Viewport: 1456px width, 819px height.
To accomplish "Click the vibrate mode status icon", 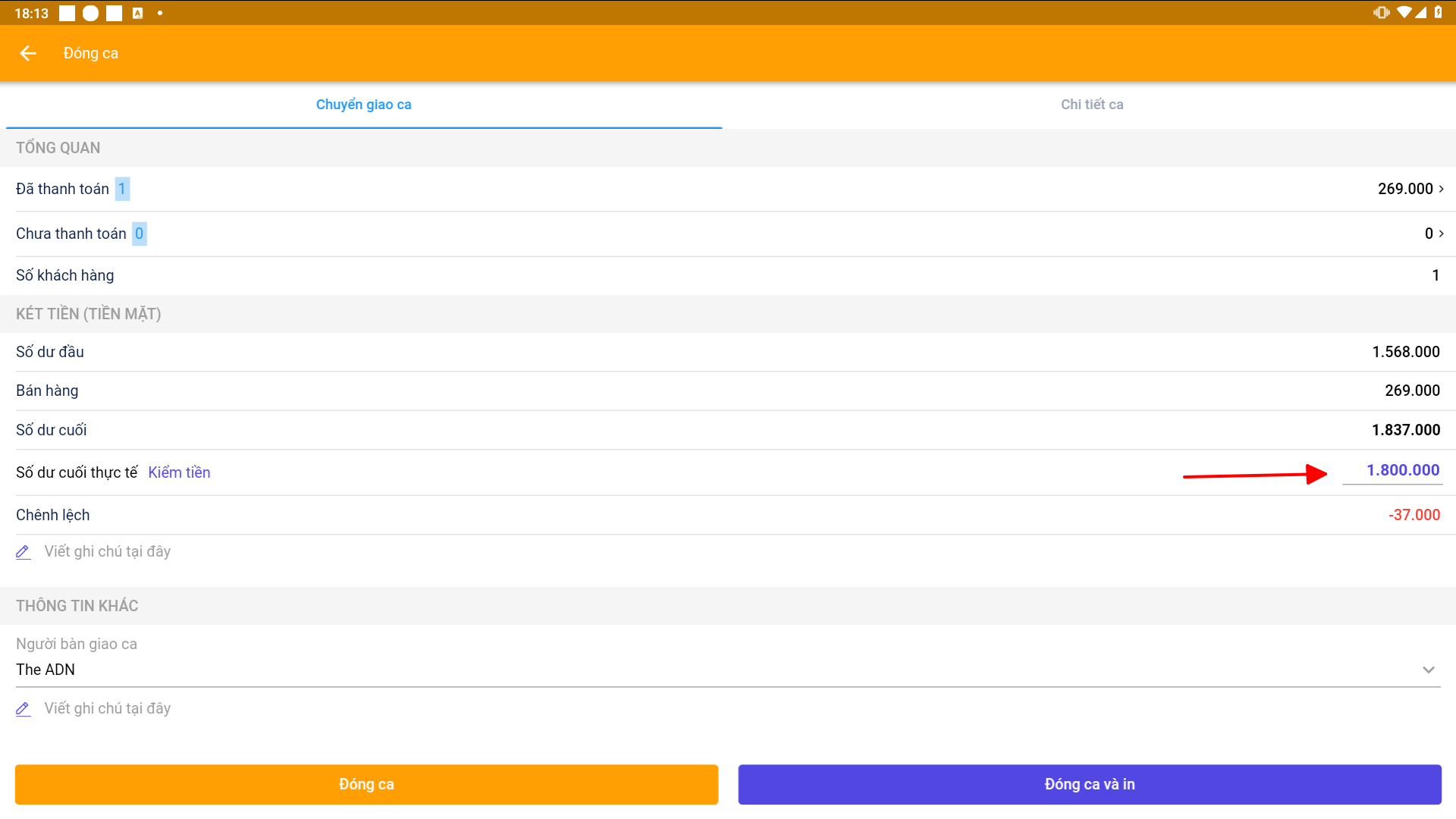I will point(1381,12).
